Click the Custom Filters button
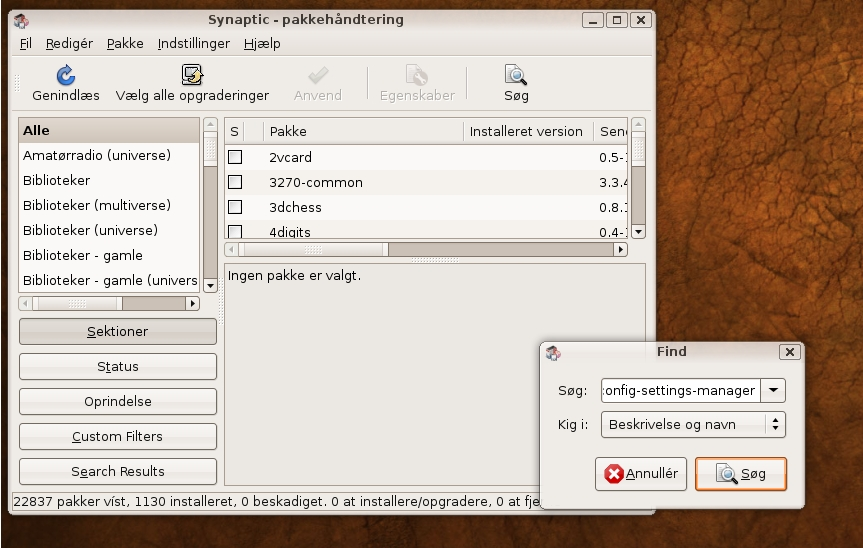Viewport: 863px width, 548px height. coord(118,437)
